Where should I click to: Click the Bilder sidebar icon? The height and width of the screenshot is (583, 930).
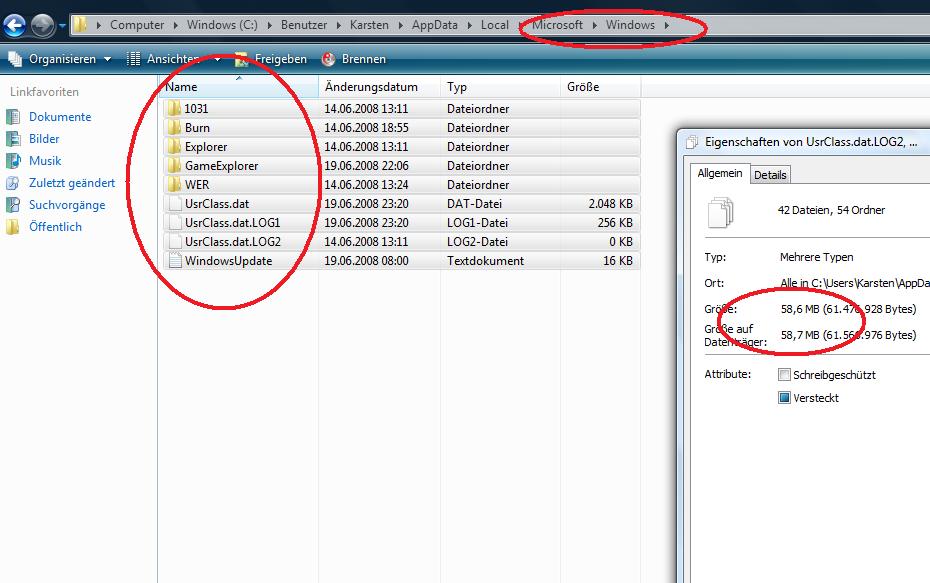pos(13,139)
